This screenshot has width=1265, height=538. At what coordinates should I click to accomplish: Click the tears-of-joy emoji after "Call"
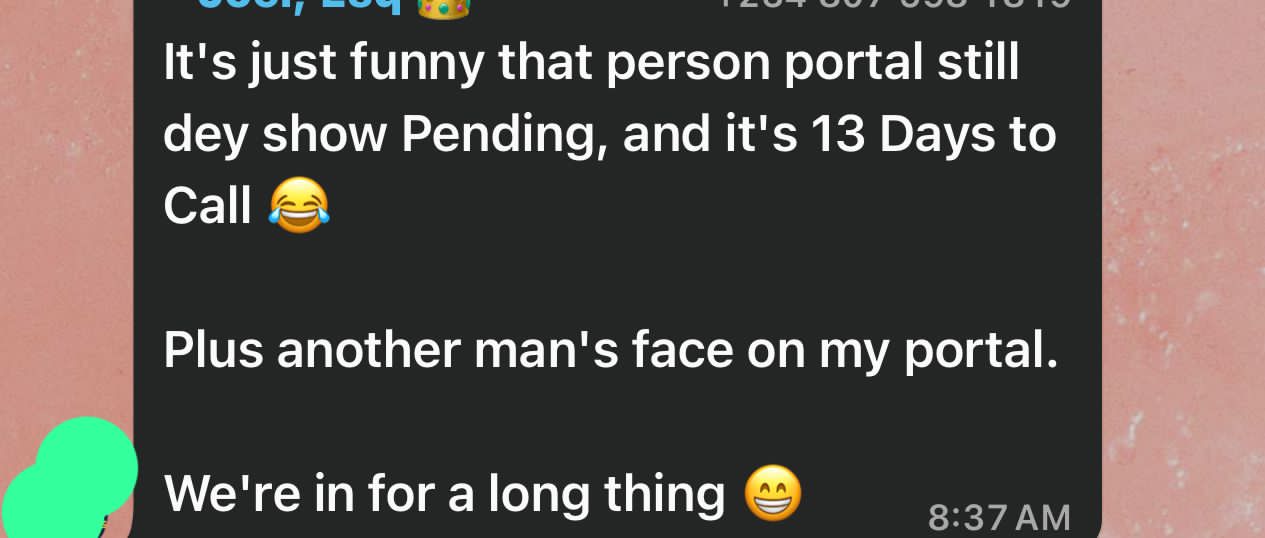[299, 206]
